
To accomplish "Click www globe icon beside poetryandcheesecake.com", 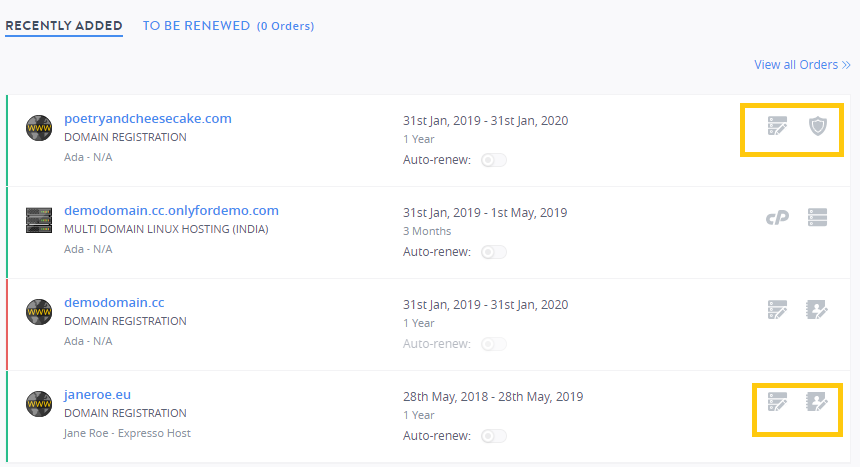I will 39,128.
